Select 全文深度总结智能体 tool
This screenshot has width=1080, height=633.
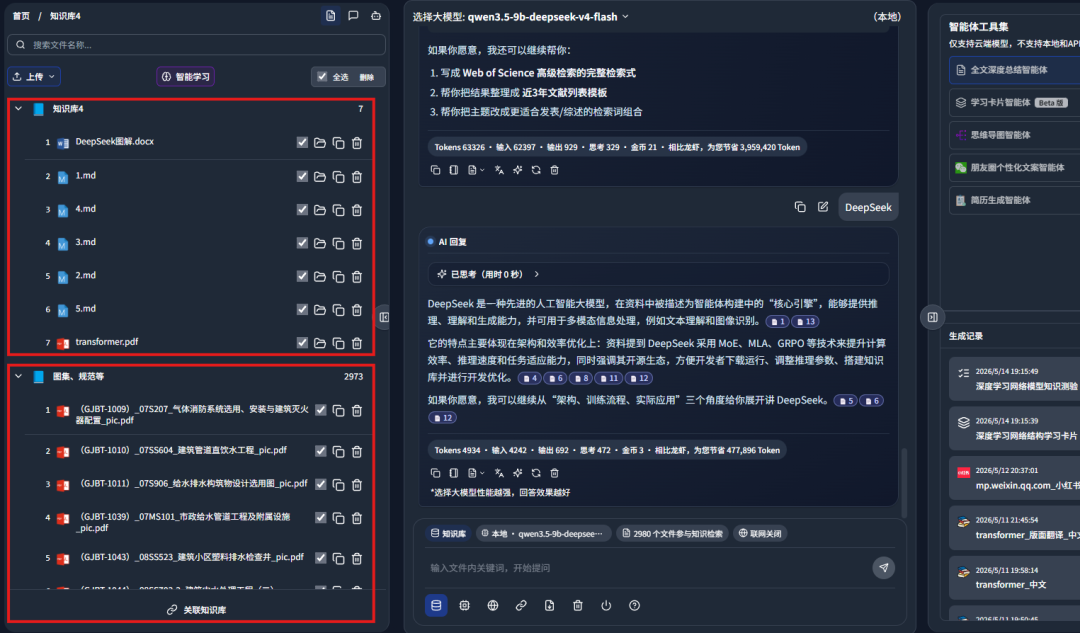(x=1015, y=70)
